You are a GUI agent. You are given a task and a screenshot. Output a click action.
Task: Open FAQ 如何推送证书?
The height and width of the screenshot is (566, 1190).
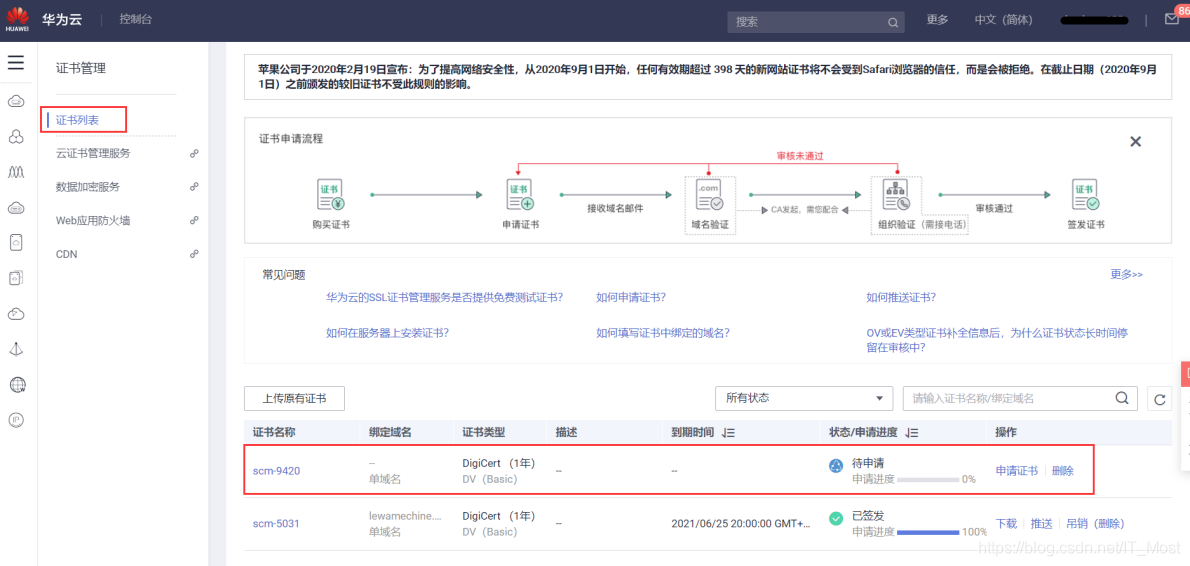tap(901, 297)
